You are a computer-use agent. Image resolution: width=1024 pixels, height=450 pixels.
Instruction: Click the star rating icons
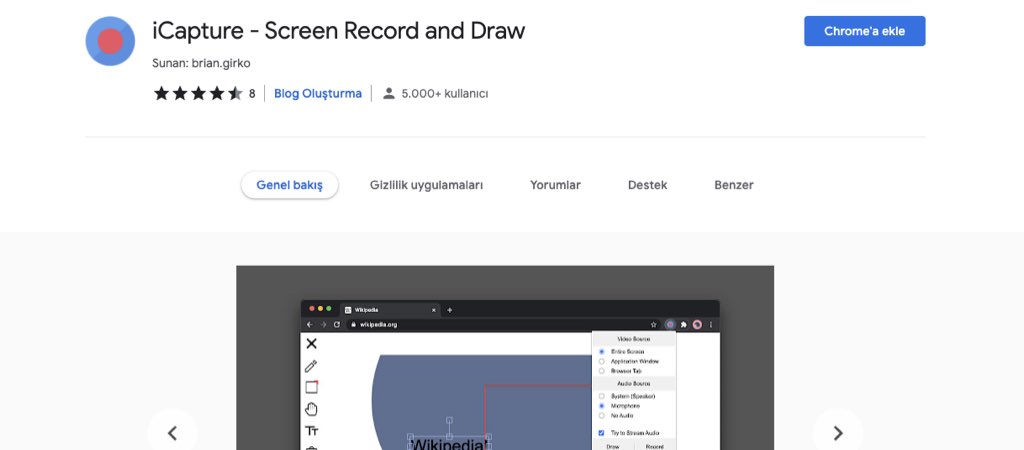[198, 93]
